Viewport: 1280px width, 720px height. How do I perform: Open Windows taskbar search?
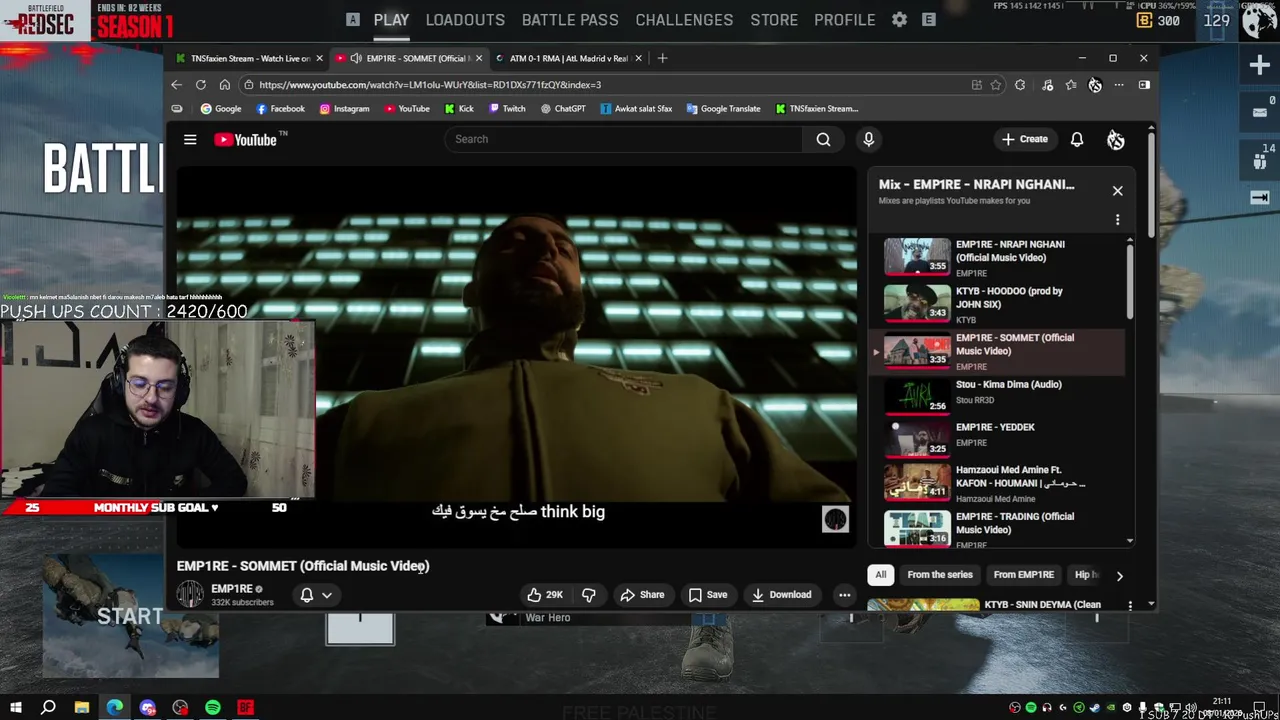tap(48, 708)
